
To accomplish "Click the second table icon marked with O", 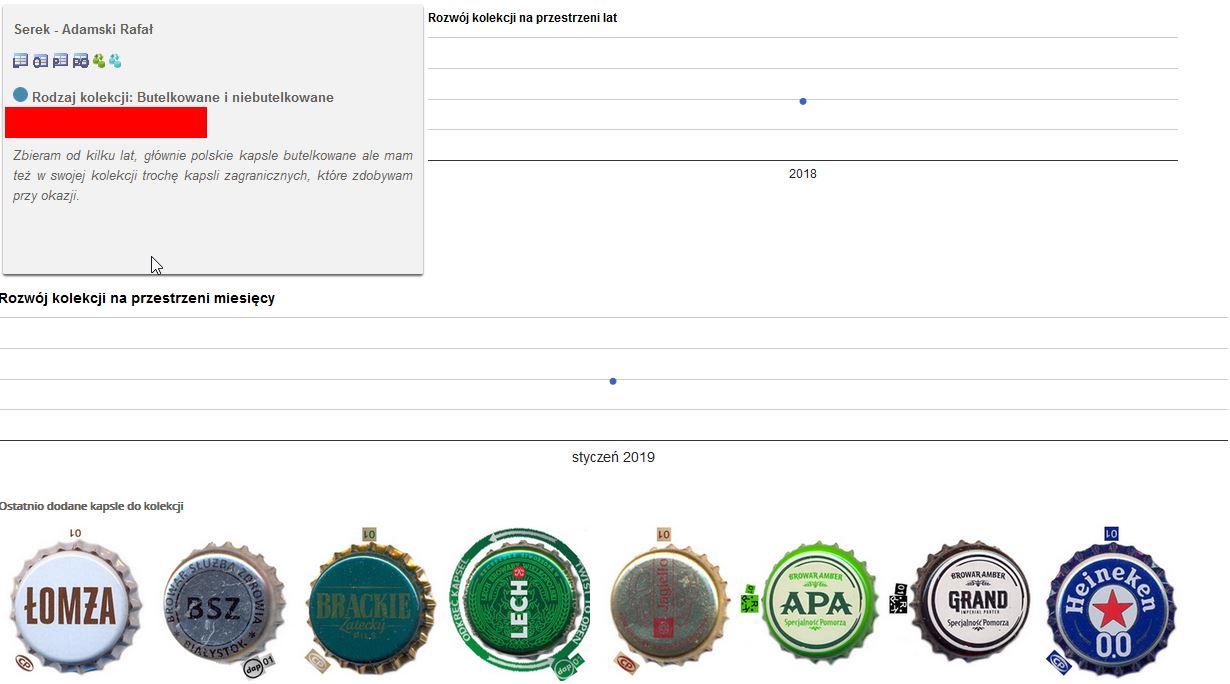I will pos(40,61).
